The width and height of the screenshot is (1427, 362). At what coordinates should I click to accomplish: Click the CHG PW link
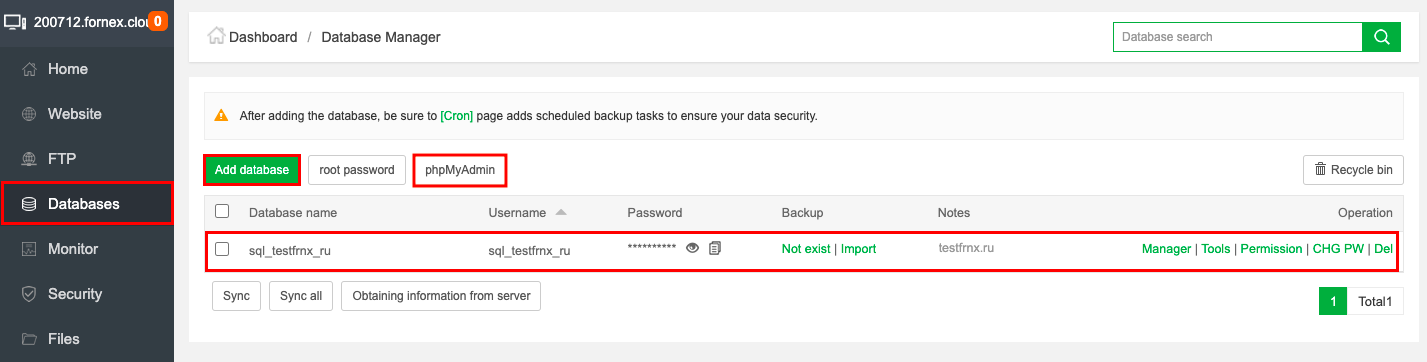pyautogui.click(x=1338, y=249)
